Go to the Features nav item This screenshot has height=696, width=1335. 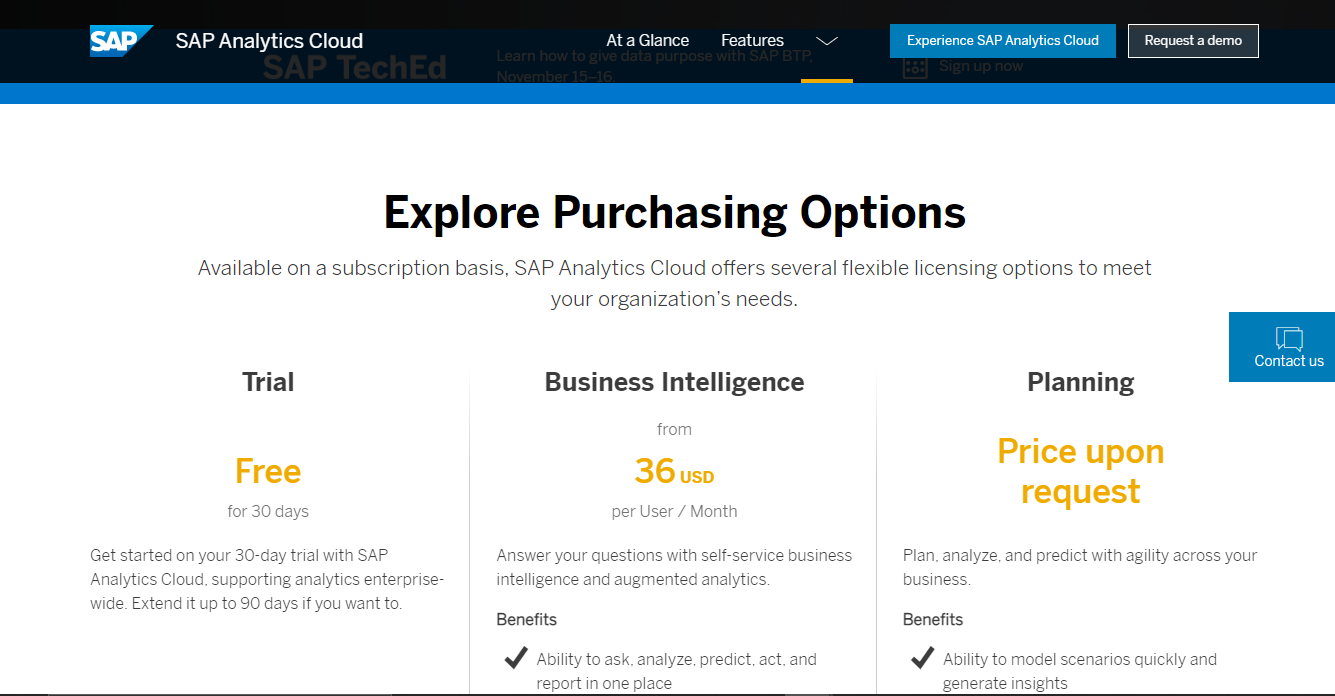[752, 41]
